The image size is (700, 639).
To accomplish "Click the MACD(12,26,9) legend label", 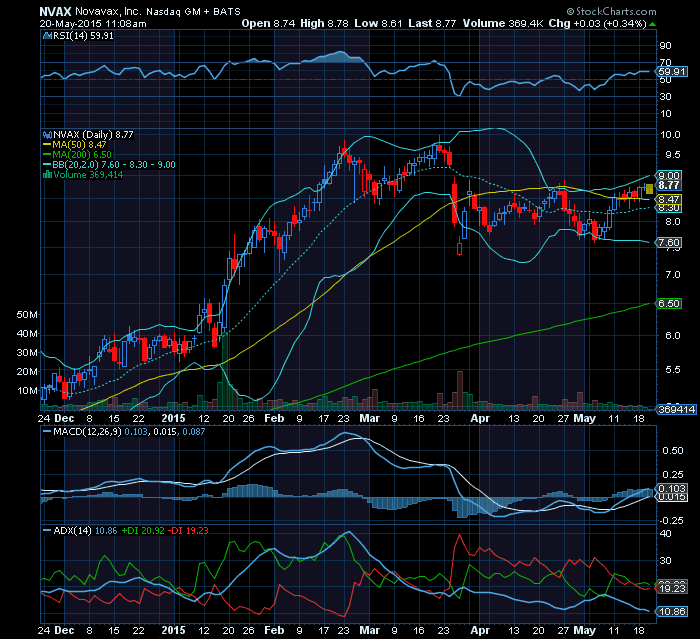I will 87,432.
